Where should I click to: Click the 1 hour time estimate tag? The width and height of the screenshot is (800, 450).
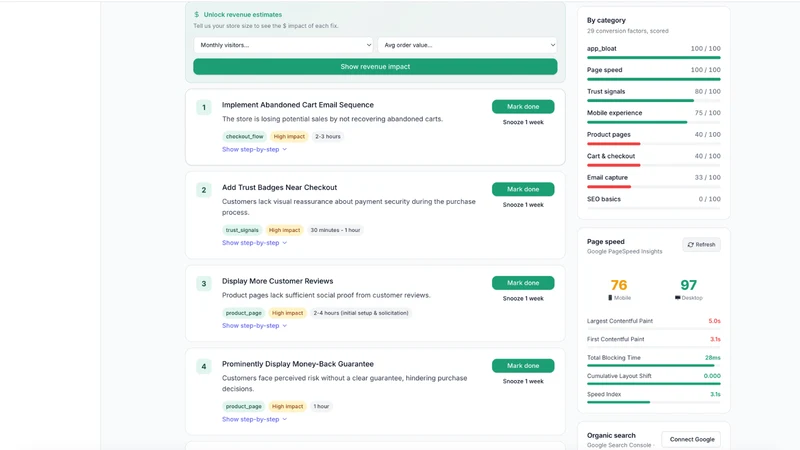[321, 407]
